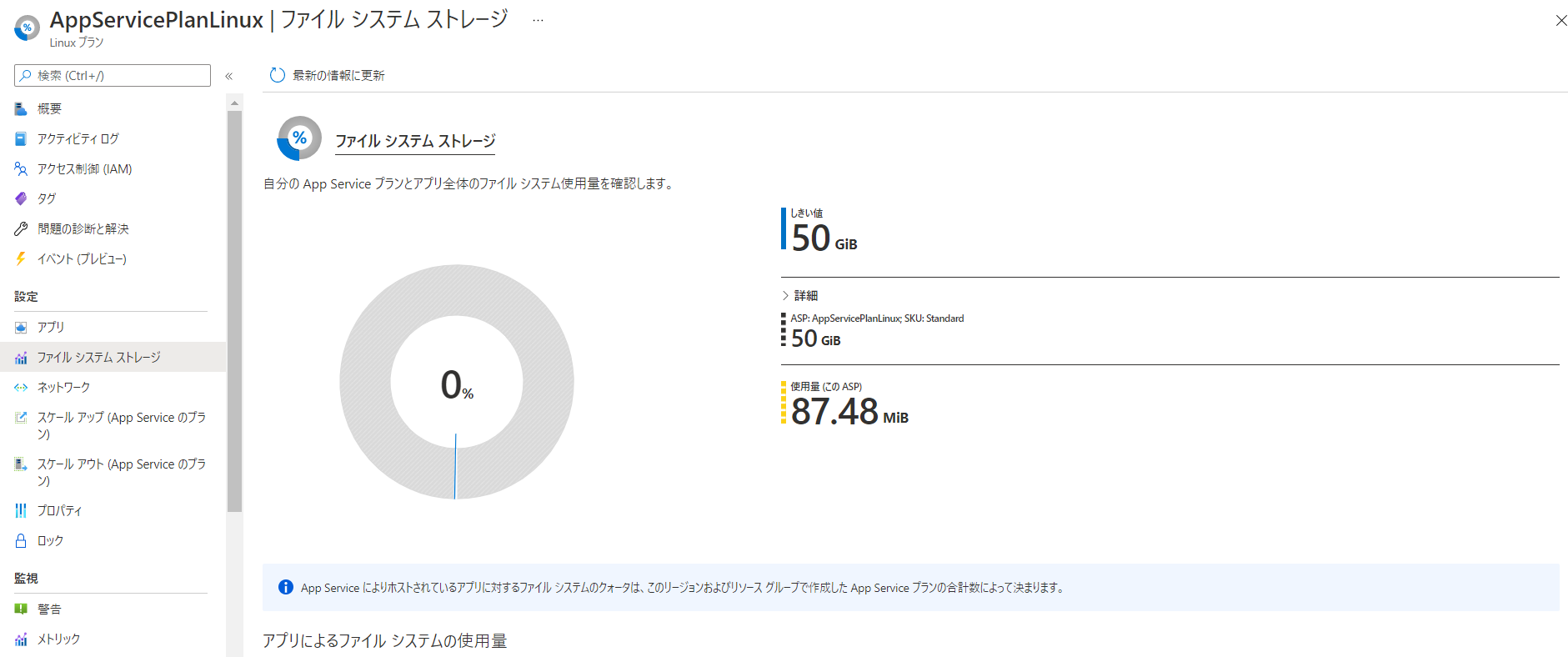Select ネットワーク menu item
The image size is (1568, 657).
click(63, 387)
